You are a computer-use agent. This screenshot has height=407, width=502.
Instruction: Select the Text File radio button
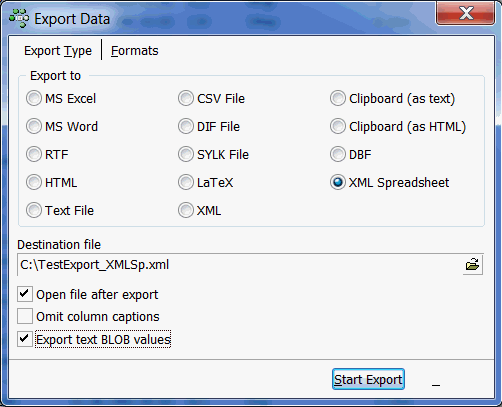(34, 211)
